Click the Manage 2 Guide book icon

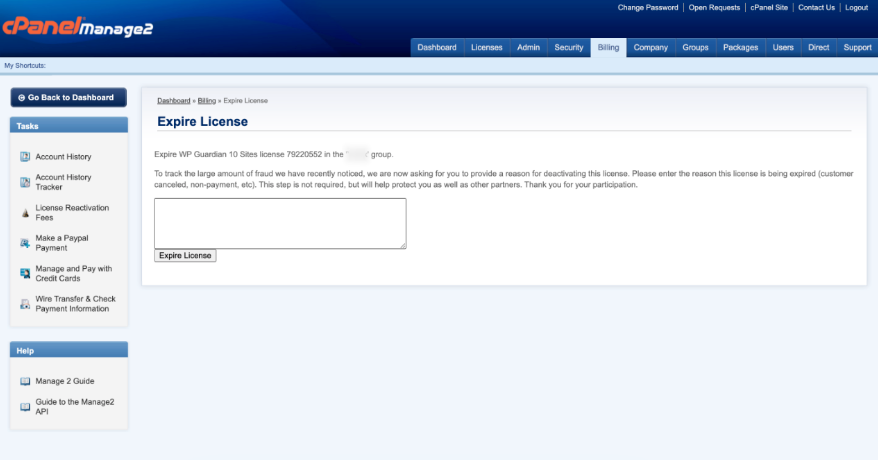click(25, 381)
